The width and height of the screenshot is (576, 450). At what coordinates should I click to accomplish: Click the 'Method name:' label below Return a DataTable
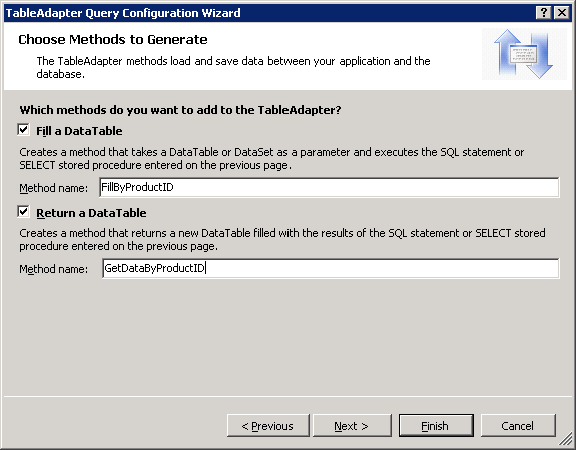click(x=54, y=269)
